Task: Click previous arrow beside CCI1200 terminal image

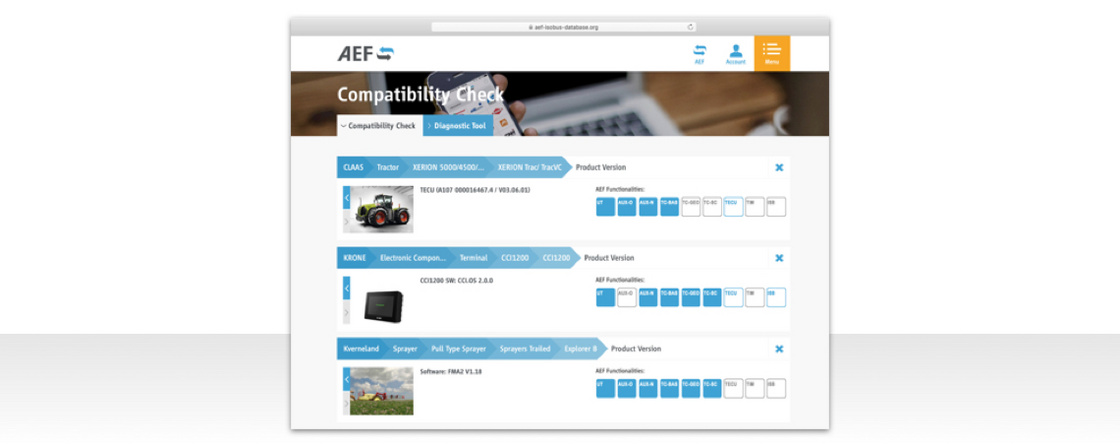Action: [x=346, y=288]
